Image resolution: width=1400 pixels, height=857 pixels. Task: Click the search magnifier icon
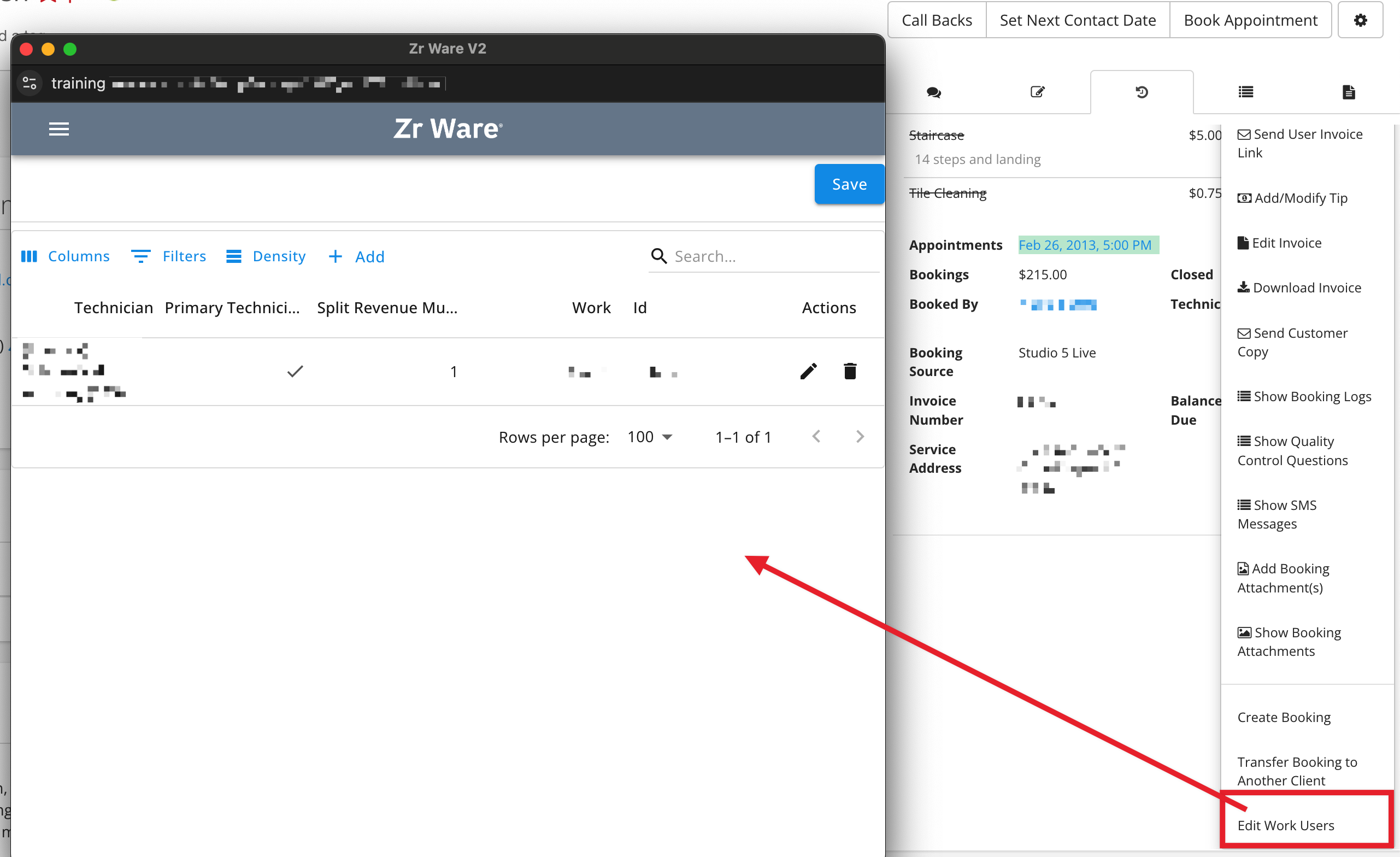(658, 256)
